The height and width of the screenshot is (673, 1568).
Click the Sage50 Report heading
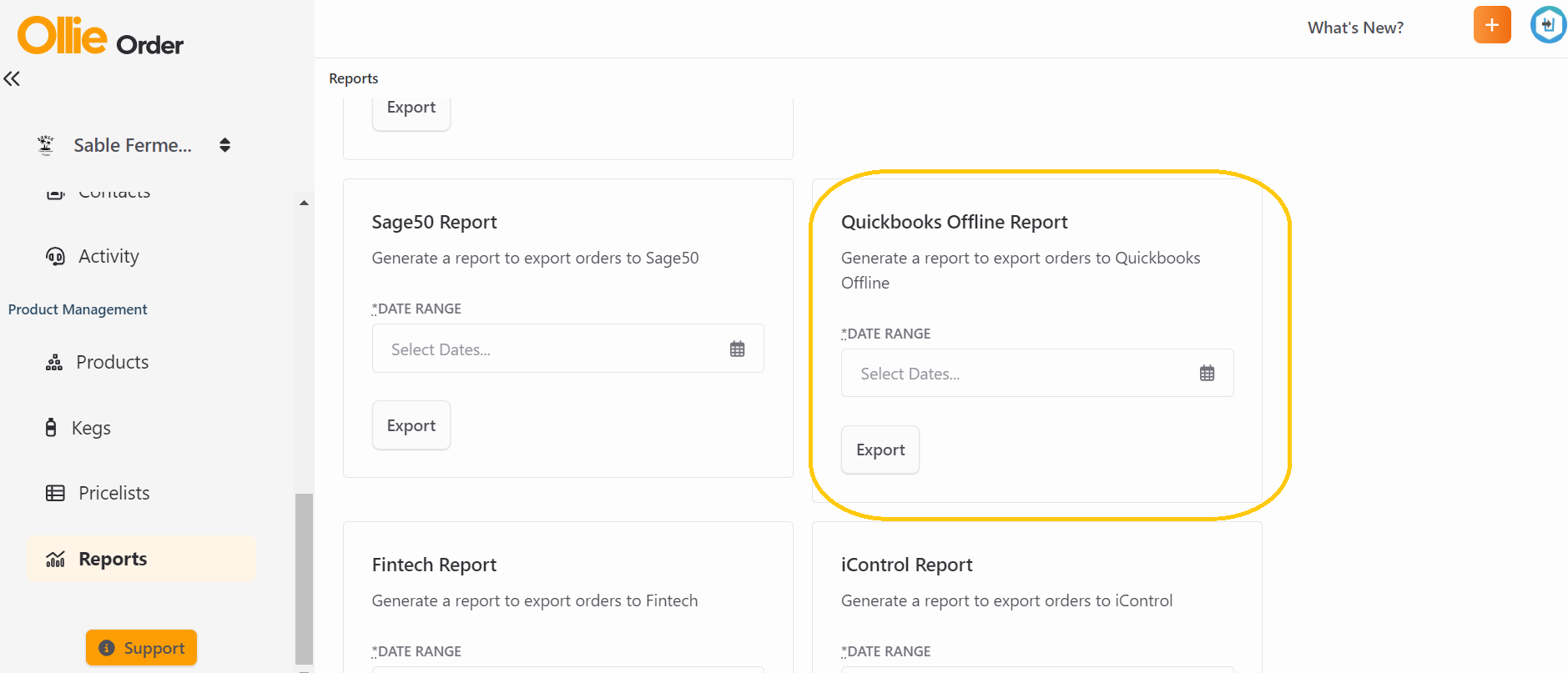click(x=434, y=222)
